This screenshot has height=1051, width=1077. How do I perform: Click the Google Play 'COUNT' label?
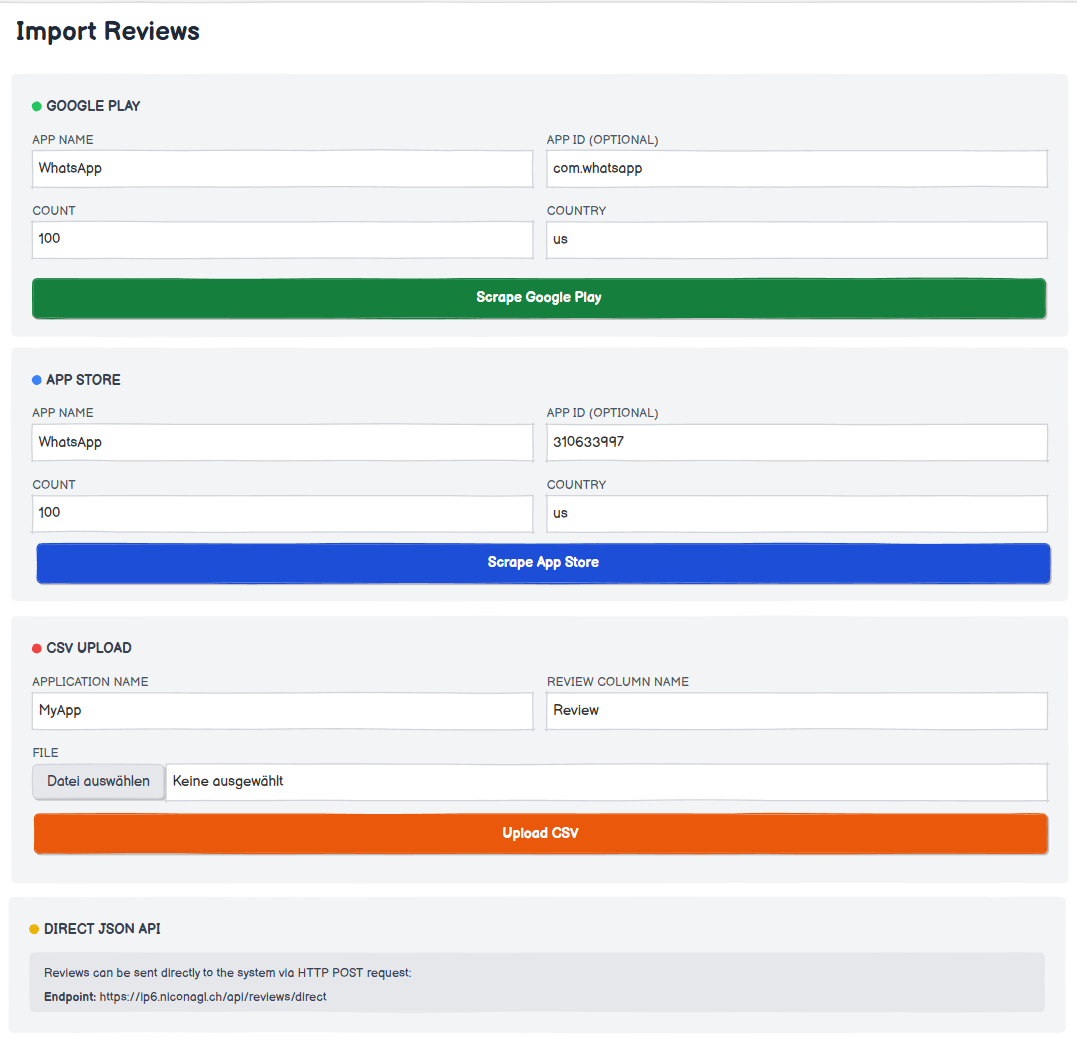click(x=54, y=211)
